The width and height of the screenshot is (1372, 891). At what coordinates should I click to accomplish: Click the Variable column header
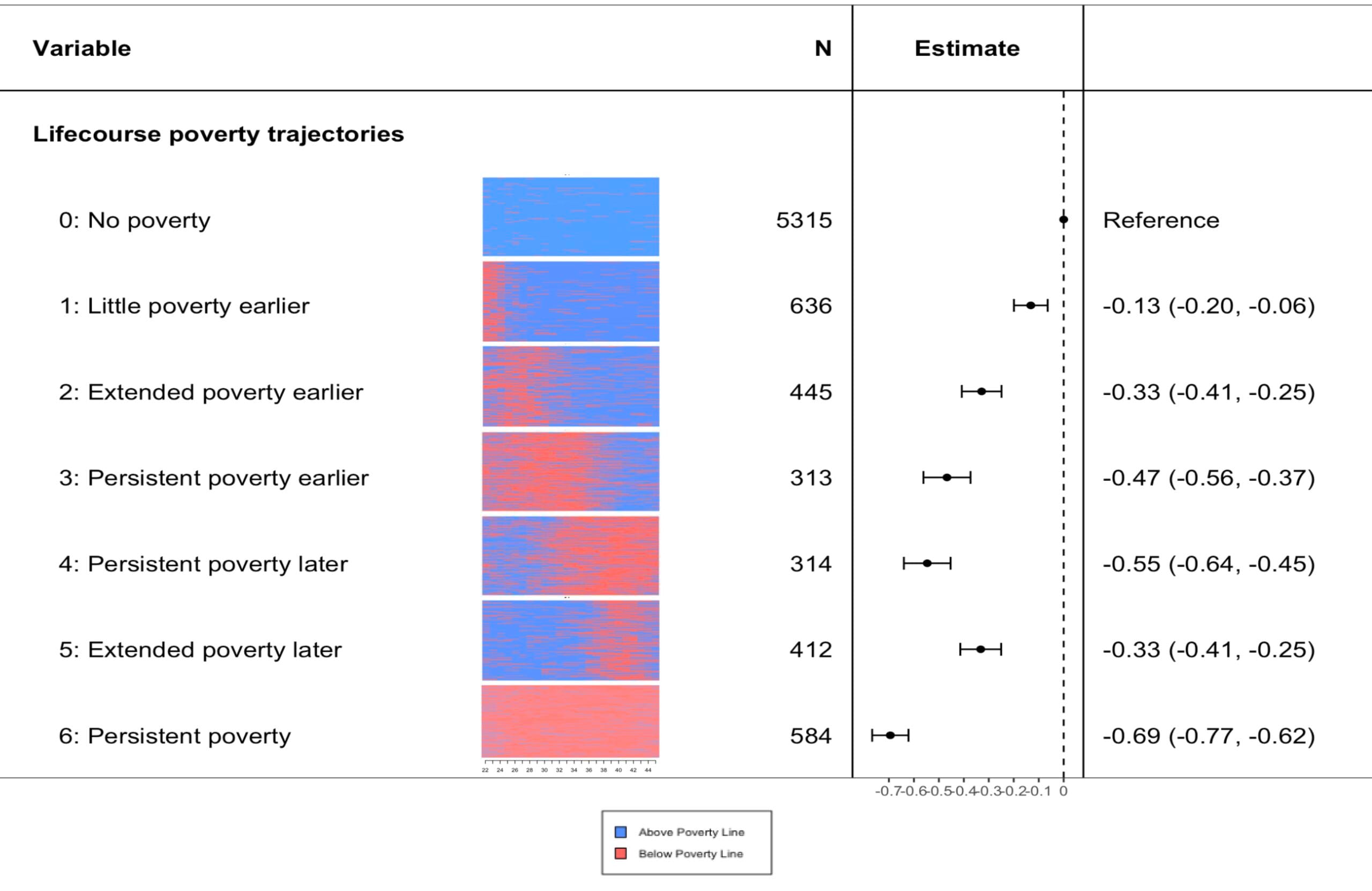pos(82,48)
